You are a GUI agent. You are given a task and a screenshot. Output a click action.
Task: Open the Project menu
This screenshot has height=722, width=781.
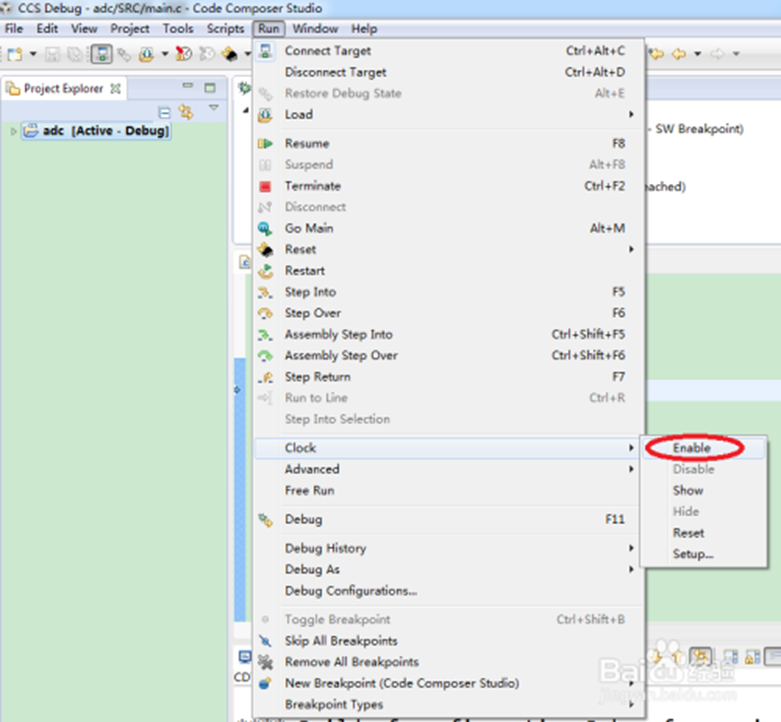click(130, 29)
